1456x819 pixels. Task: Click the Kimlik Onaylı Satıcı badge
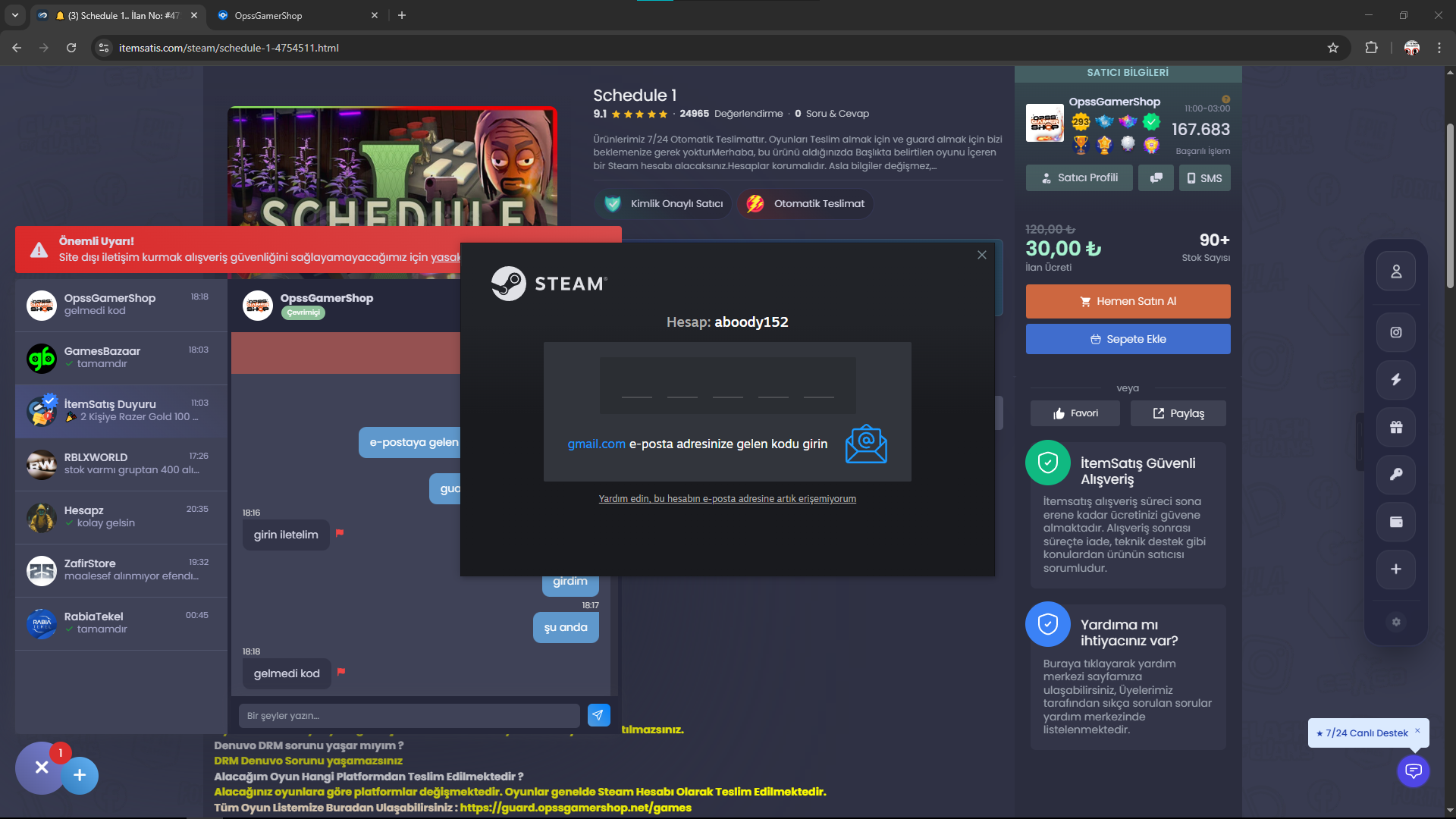(663, 203)
